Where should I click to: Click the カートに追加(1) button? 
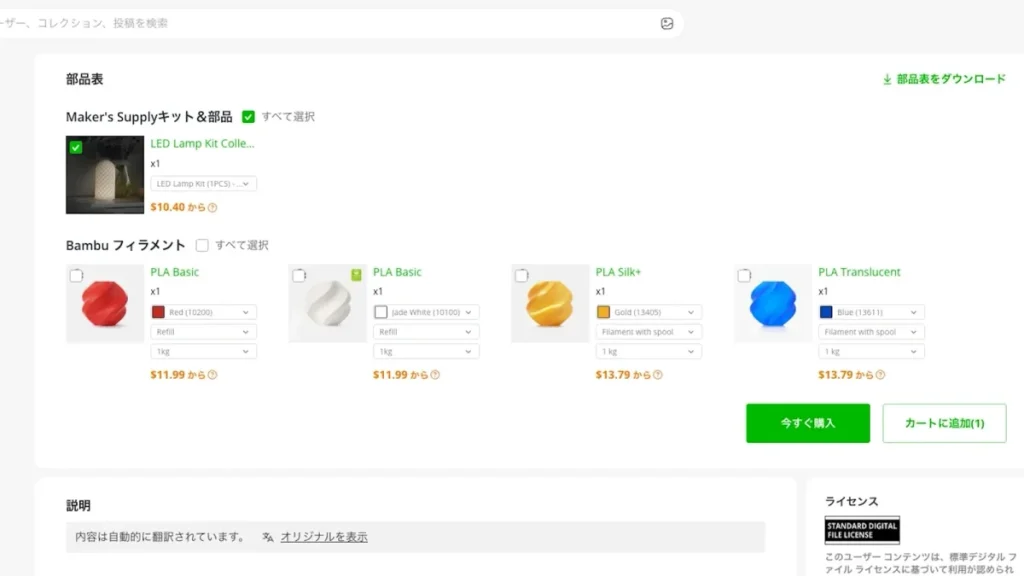pyautogui.click(x=944, y=423)
